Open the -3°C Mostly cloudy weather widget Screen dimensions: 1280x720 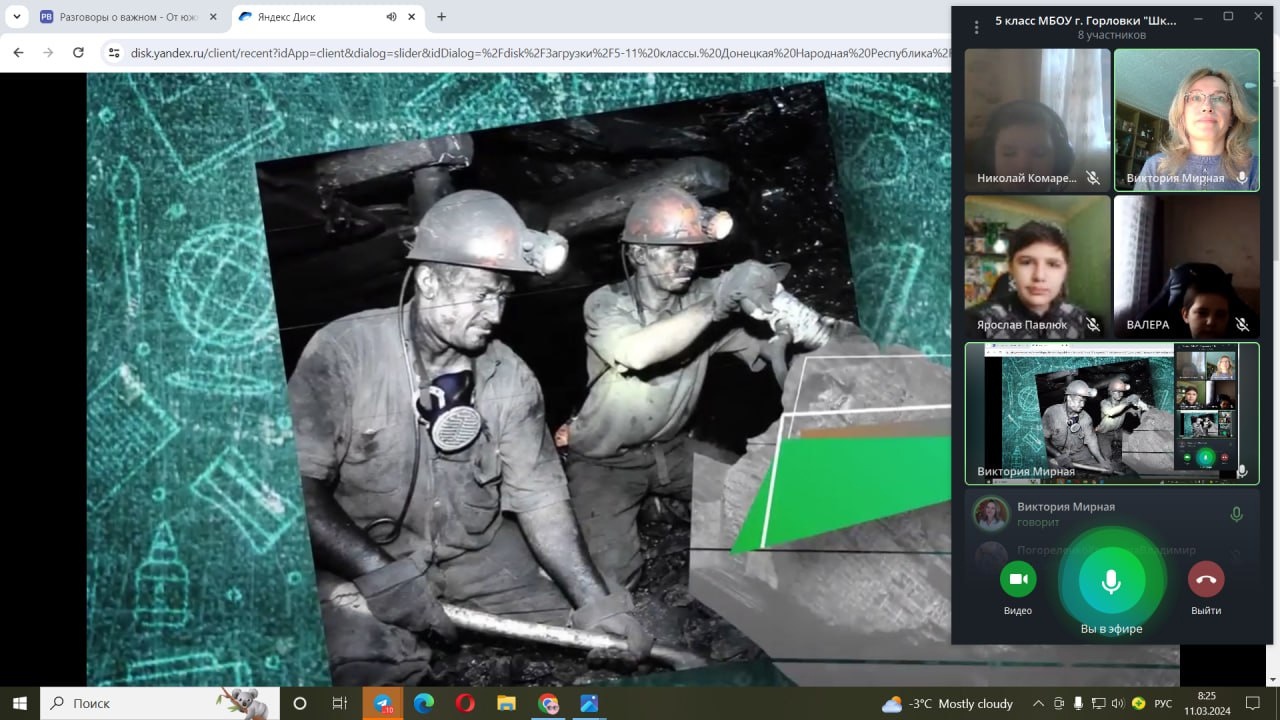point(947,703)
